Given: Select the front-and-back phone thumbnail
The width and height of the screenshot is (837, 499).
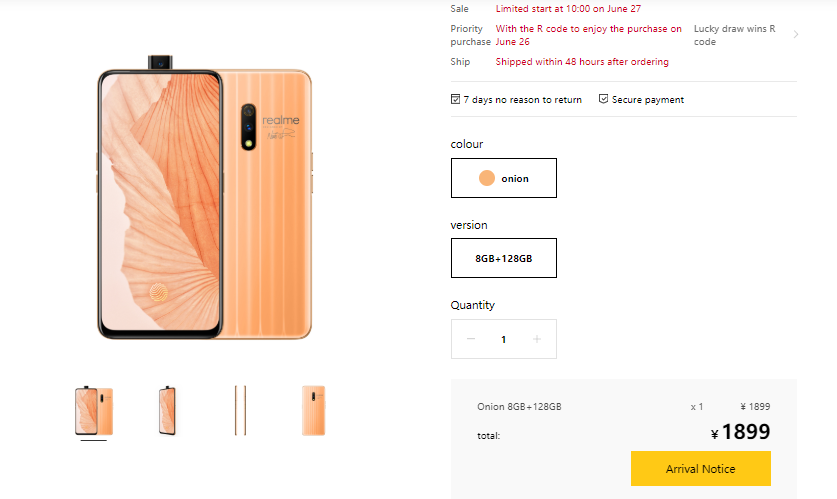Looking at the screenshot, I should (94, 411).
